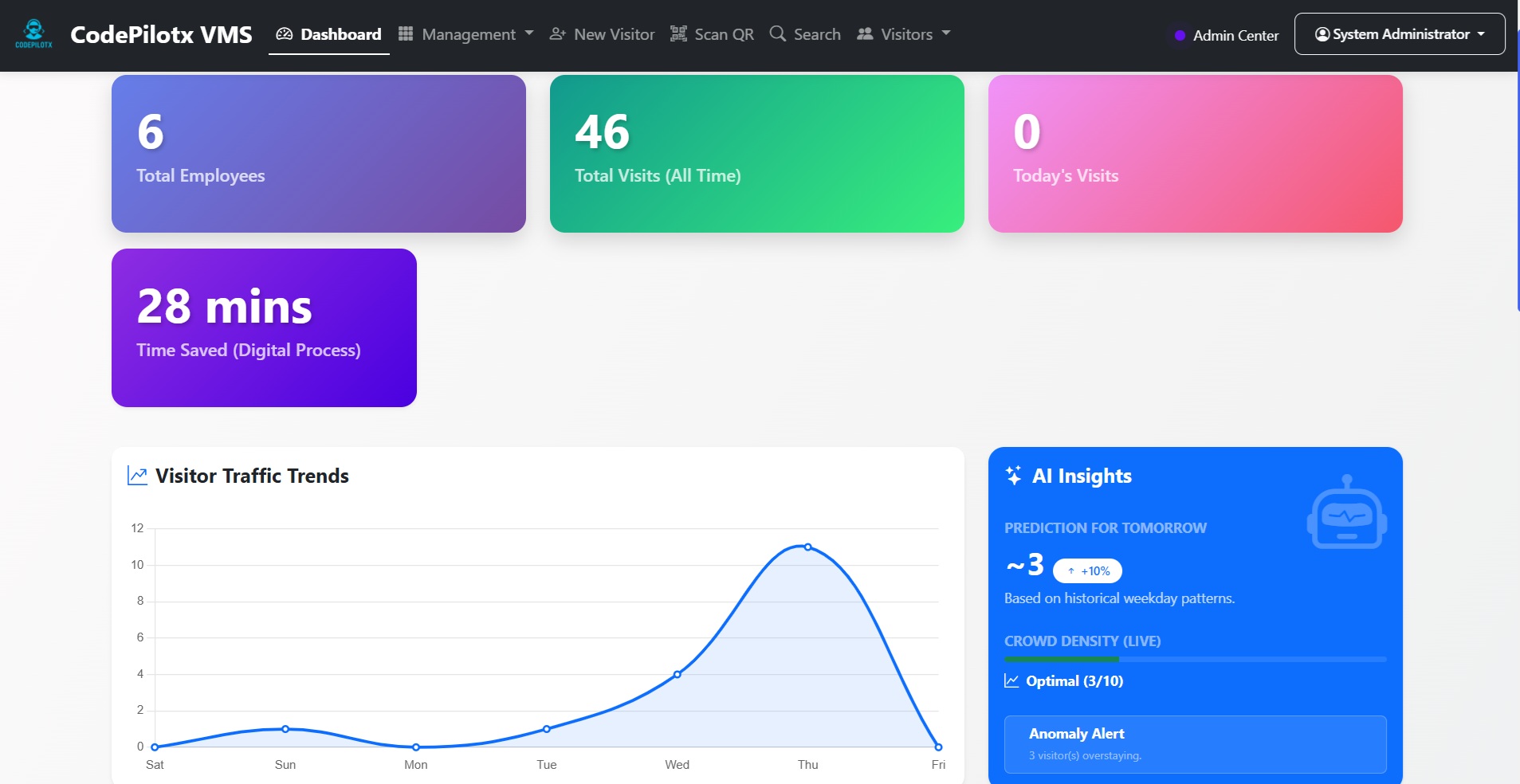1520x784 pixels.
Task: Click the Visitor Traffic Trends chart icon
Action: click(137, 474)
